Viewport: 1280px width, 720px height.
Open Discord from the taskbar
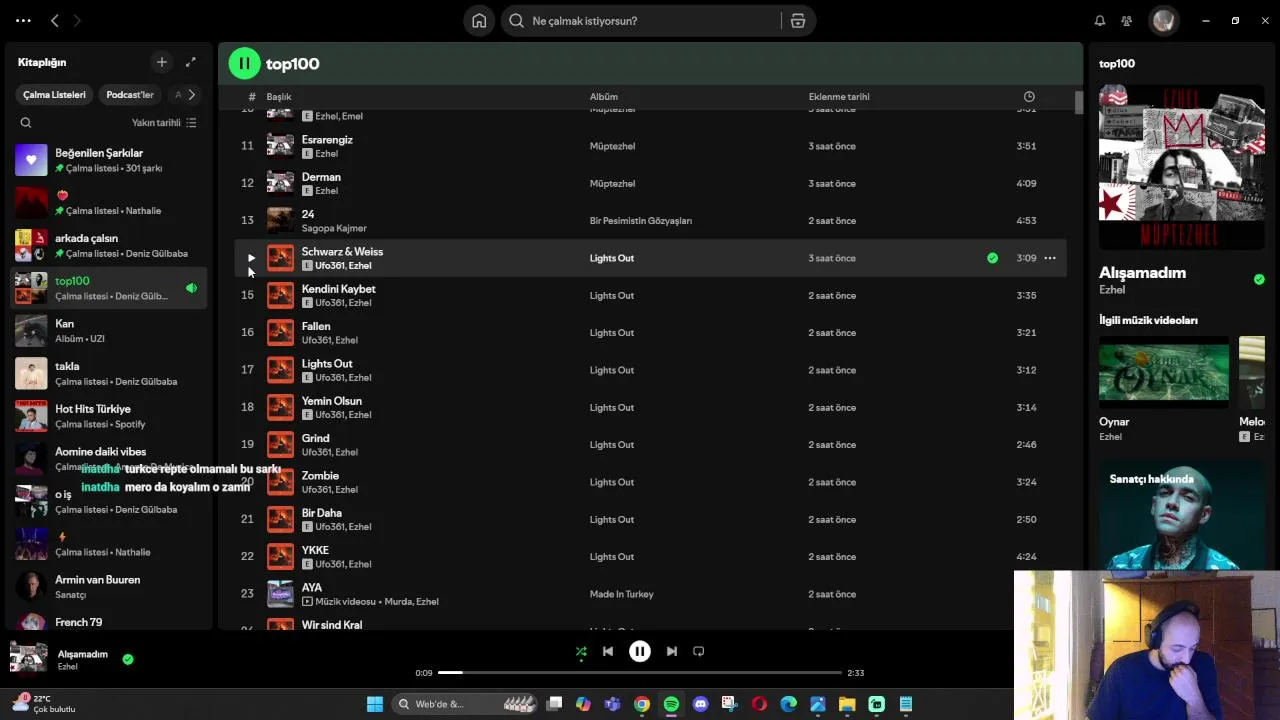click(x=700, y=704)
